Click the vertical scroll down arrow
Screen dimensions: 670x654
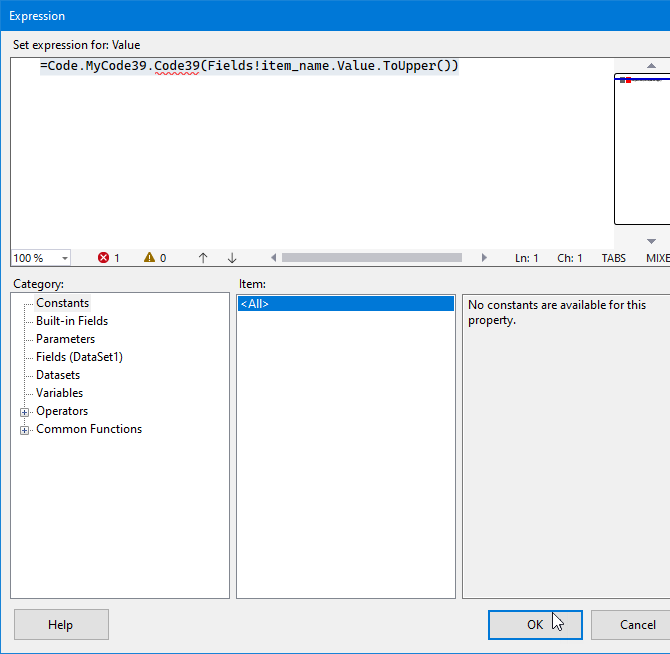(x=651, y=241)
